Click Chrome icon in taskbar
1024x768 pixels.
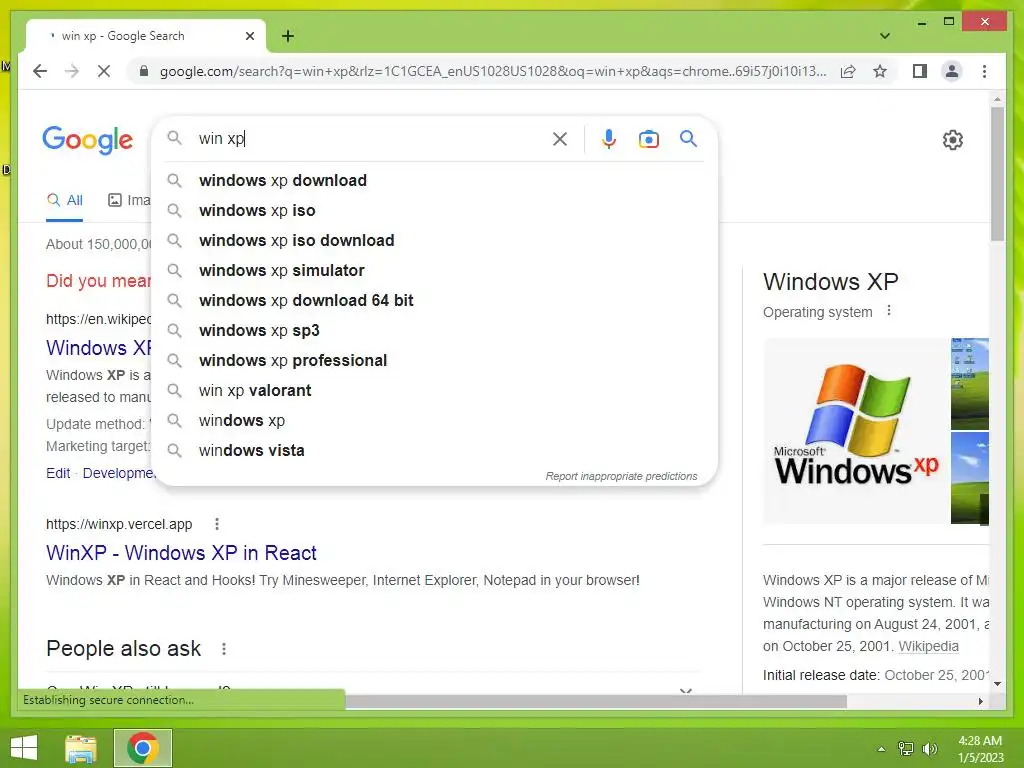[x=143, y=748]
